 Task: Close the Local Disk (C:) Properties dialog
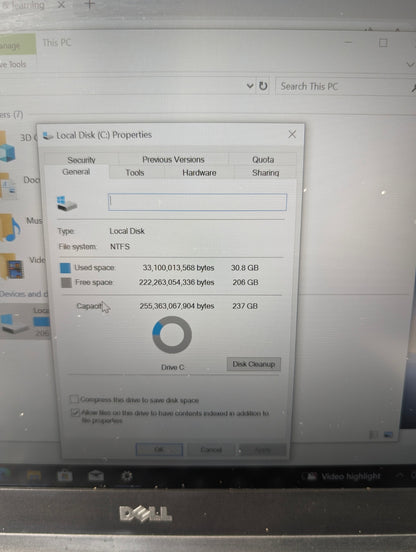292,134
